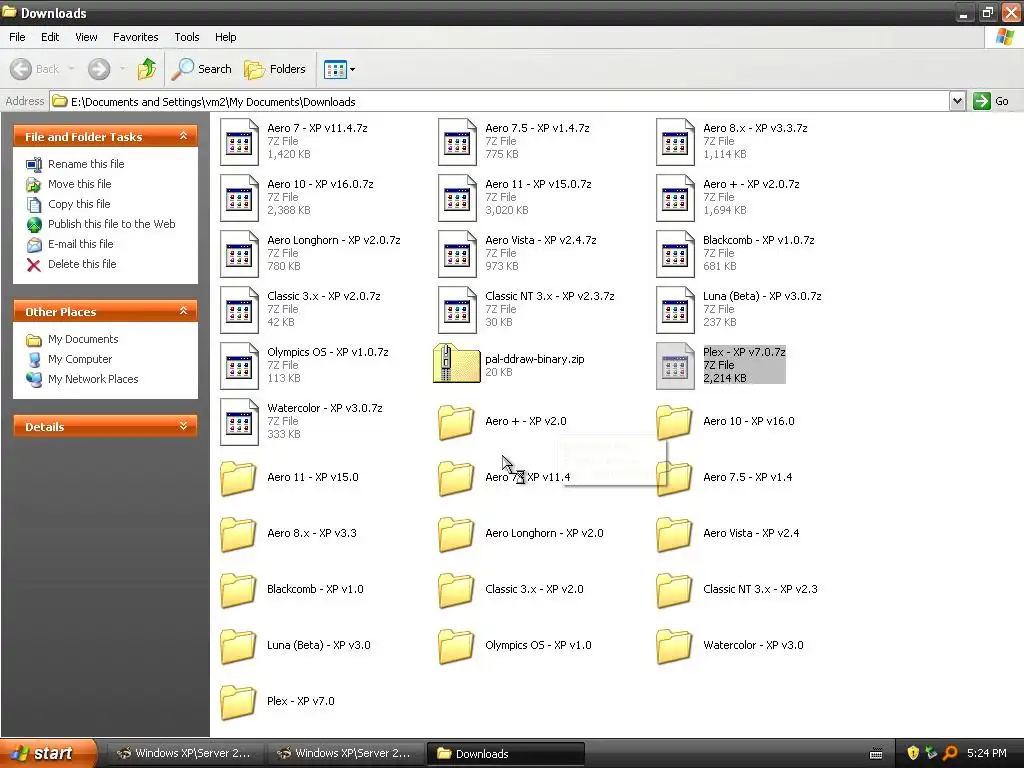Select Aero 7.5 - XP v1.4.7z file icon
Screen dimensions: 1024x768
457,142
